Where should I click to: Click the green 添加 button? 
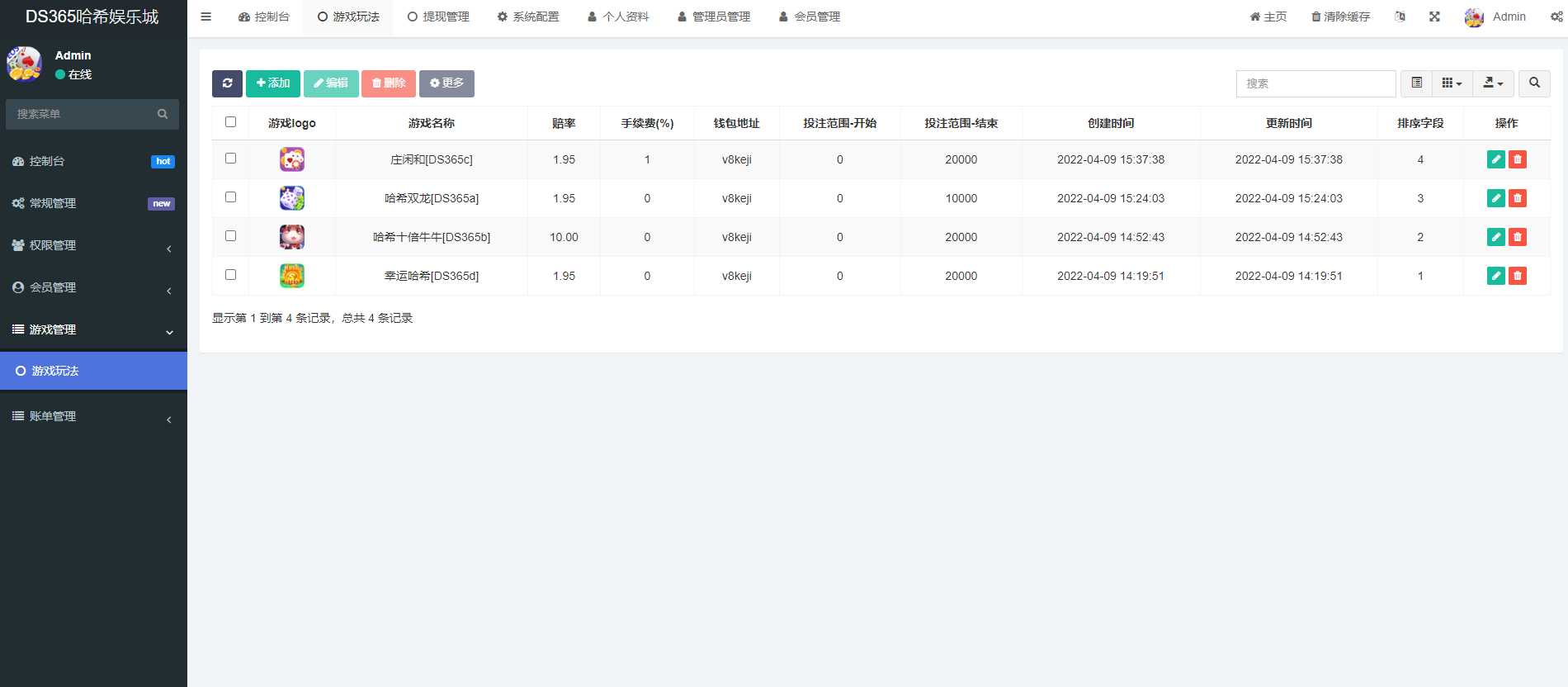(x=273, y=83)
